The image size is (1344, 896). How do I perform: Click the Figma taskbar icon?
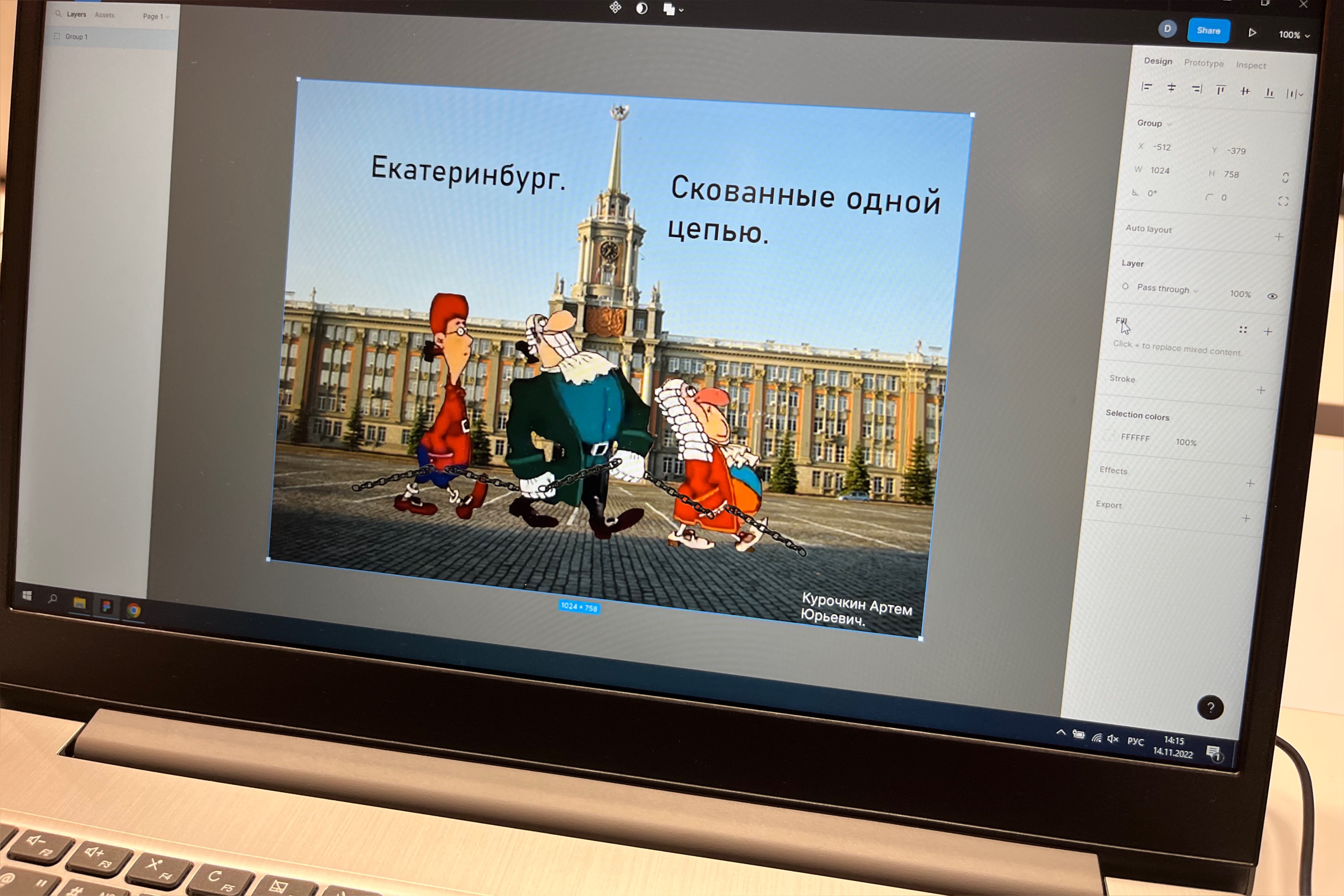click(106, 606)
